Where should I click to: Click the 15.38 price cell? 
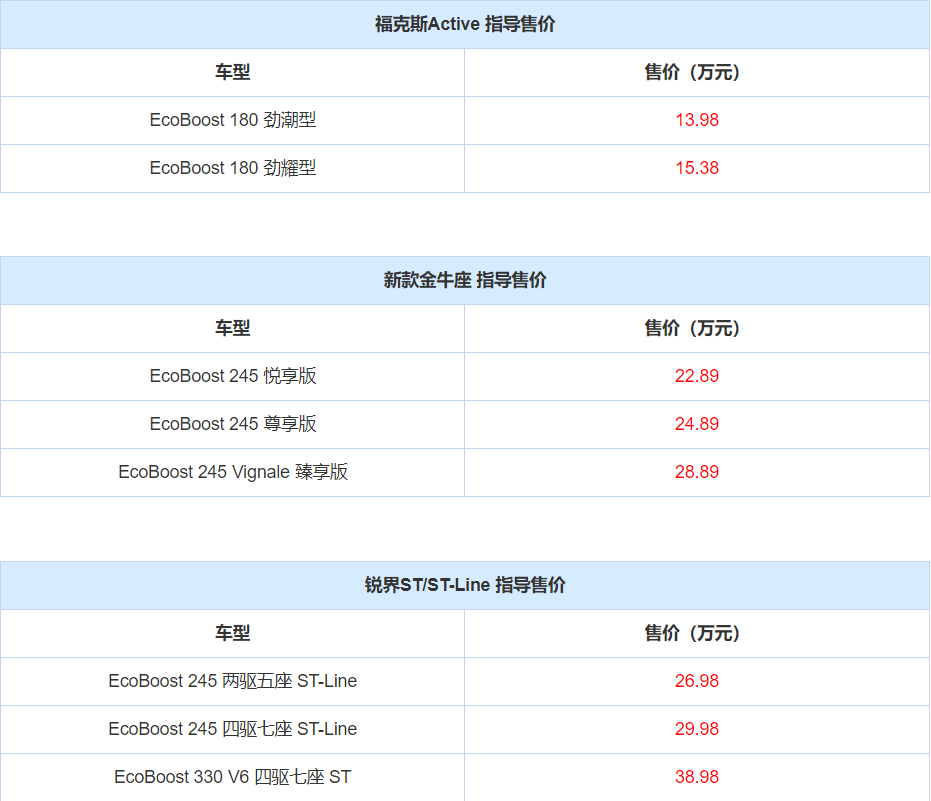click(x=697, y=168)
